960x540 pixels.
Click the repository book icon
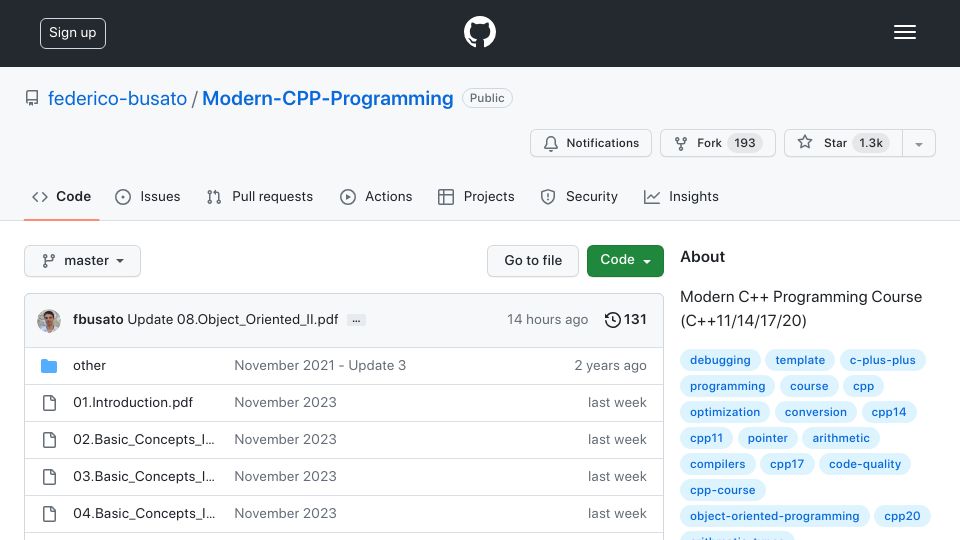pyautogui.click(x=32, y=98)
